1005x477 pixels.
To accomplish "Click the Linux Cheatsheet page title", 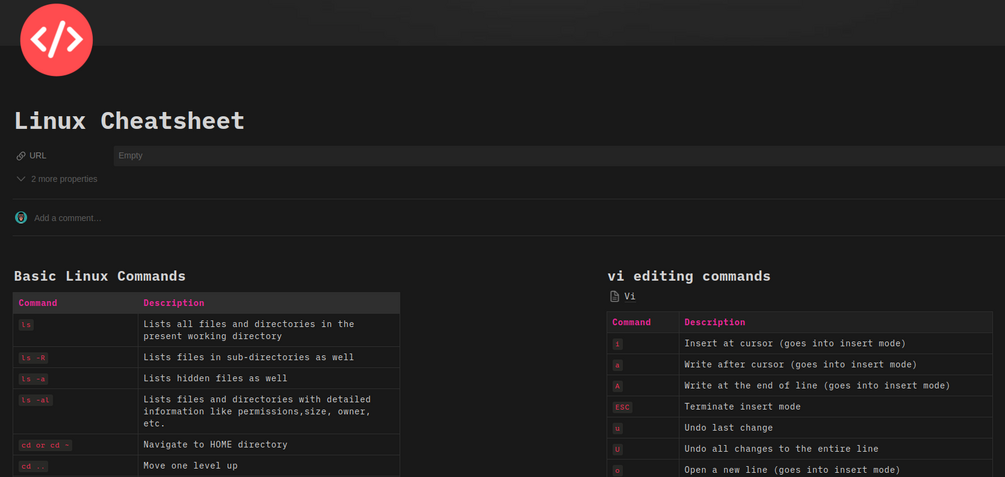I will point(129,121).
